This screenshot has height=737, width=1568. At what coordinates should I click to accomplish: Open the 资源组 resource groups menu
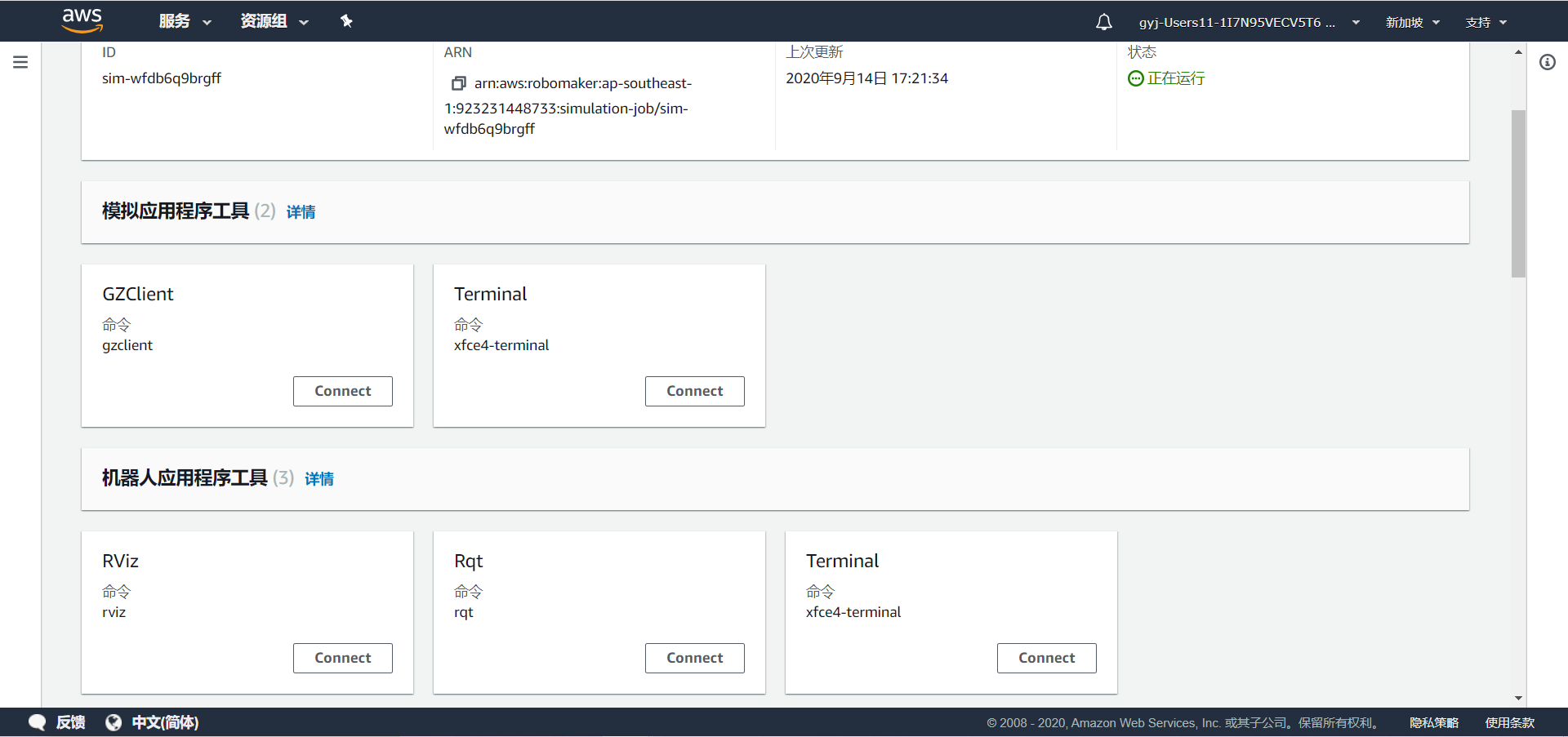274,21
